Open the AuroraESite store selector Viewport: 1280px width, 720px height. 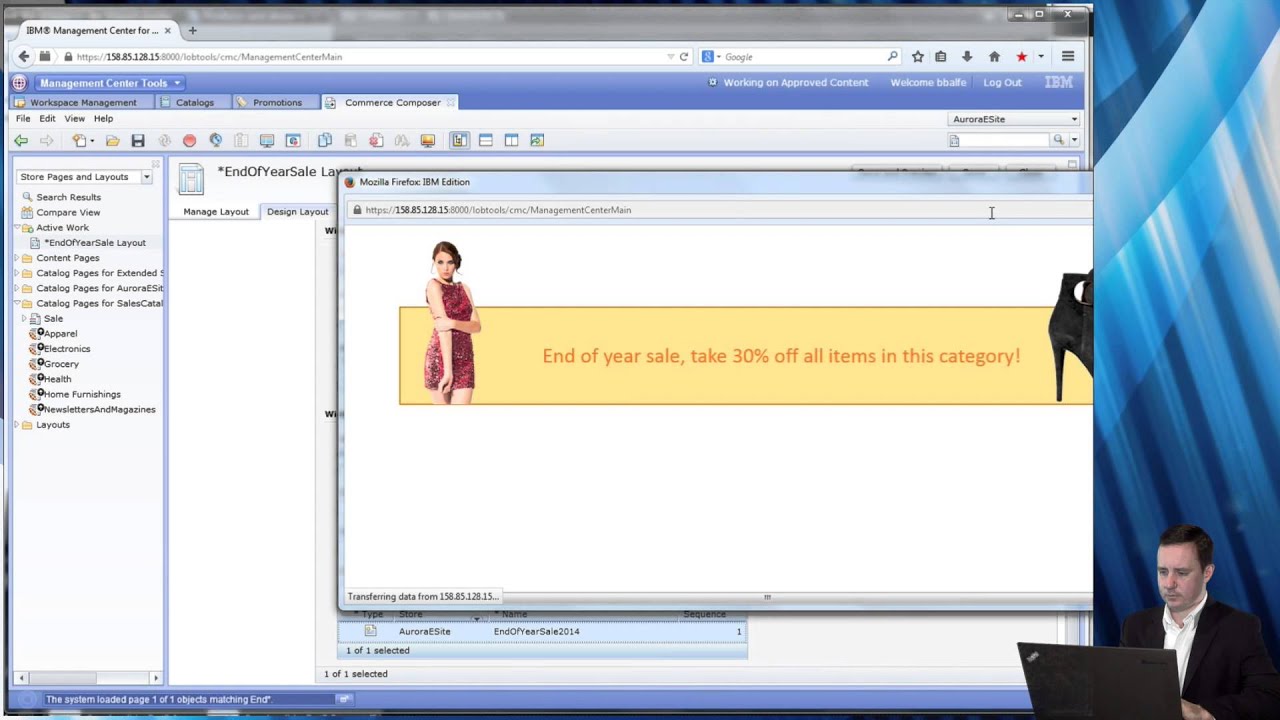click(1014, 119)
